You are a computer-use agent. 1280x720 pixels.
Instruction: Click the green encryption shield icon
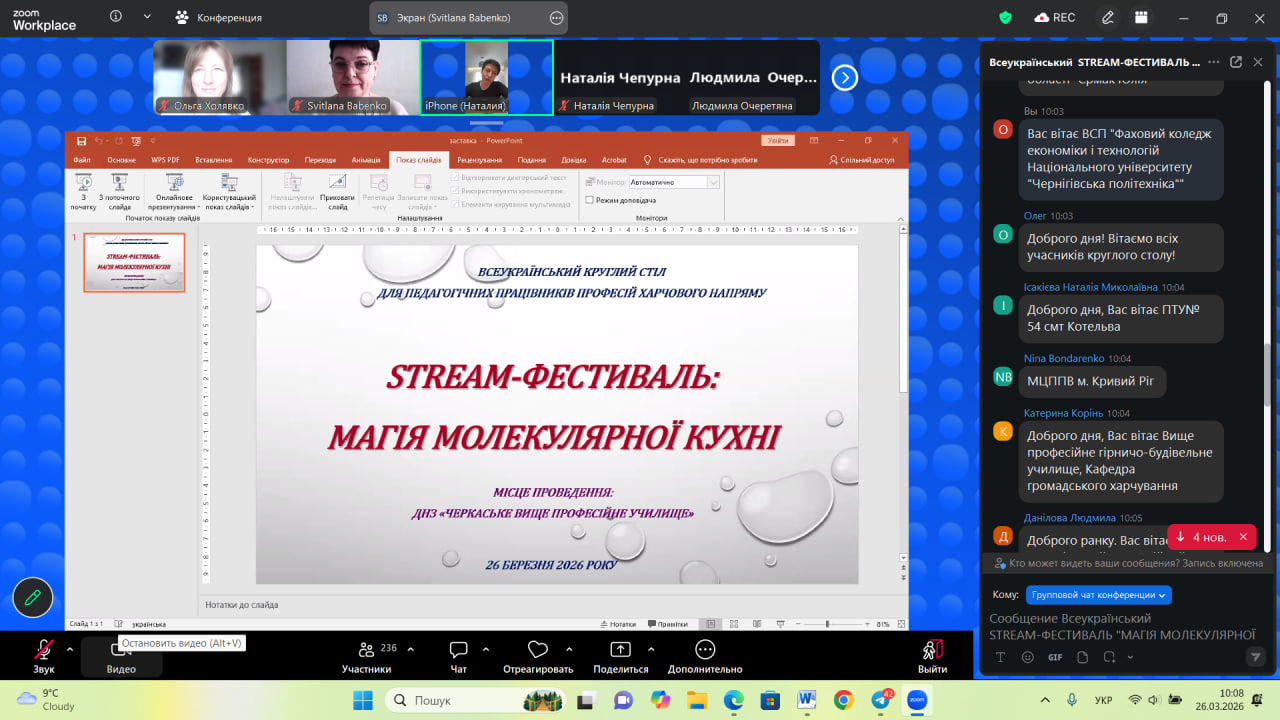1006,17
